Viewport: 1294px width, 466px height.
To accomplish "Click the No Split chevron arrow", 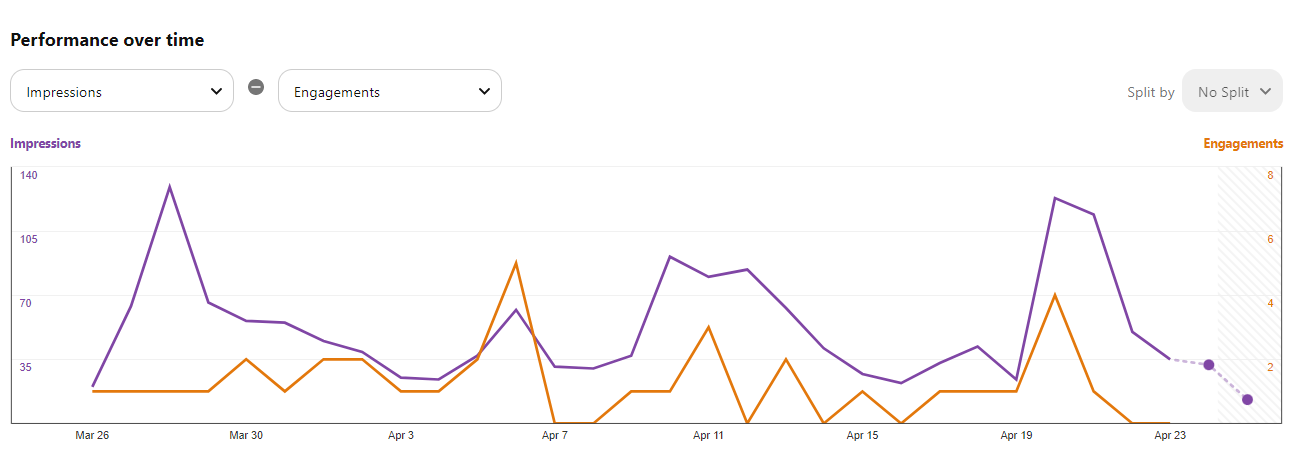I will click(1266, 91).
